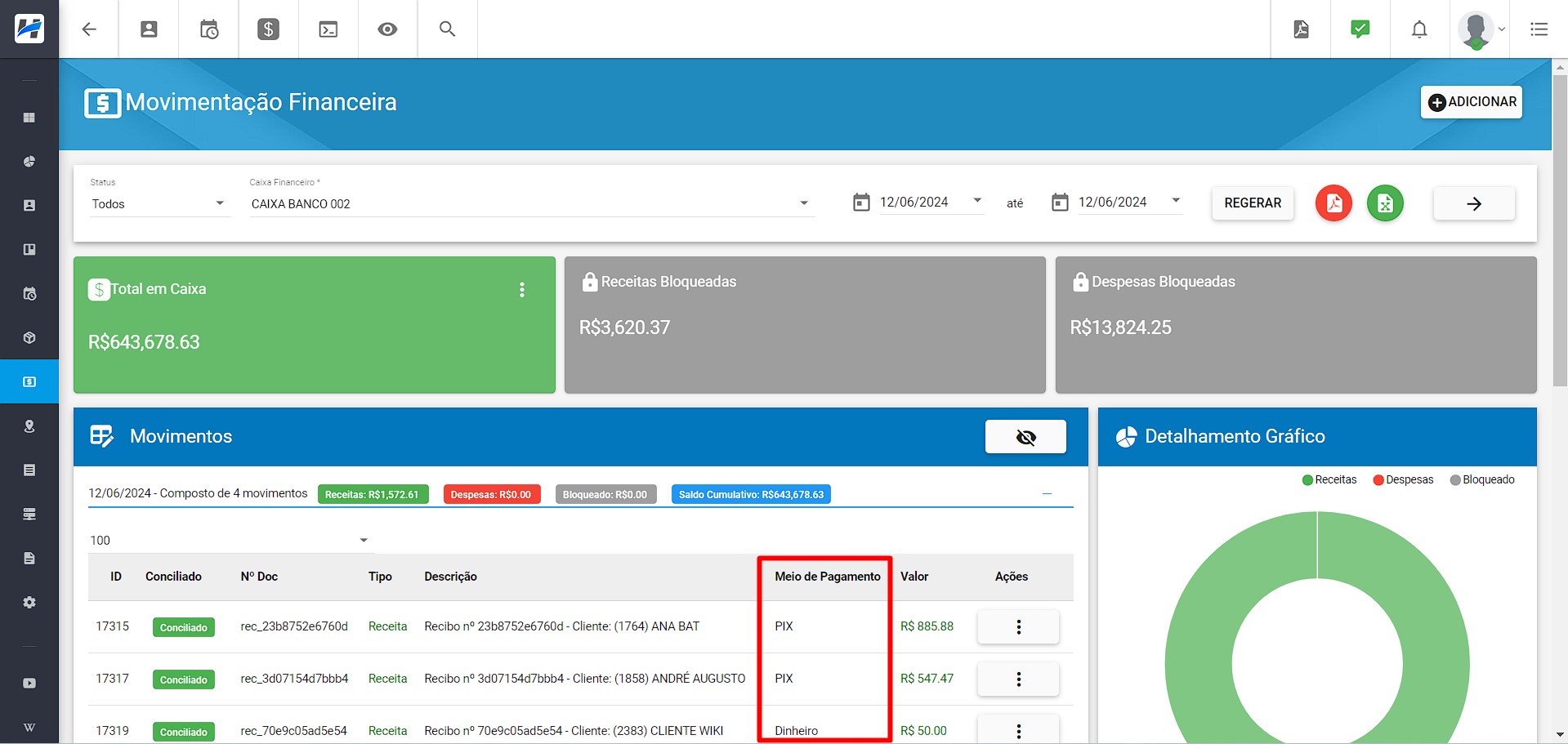Toggle the hide-values eye button in Movimentos

(1025, 437)
